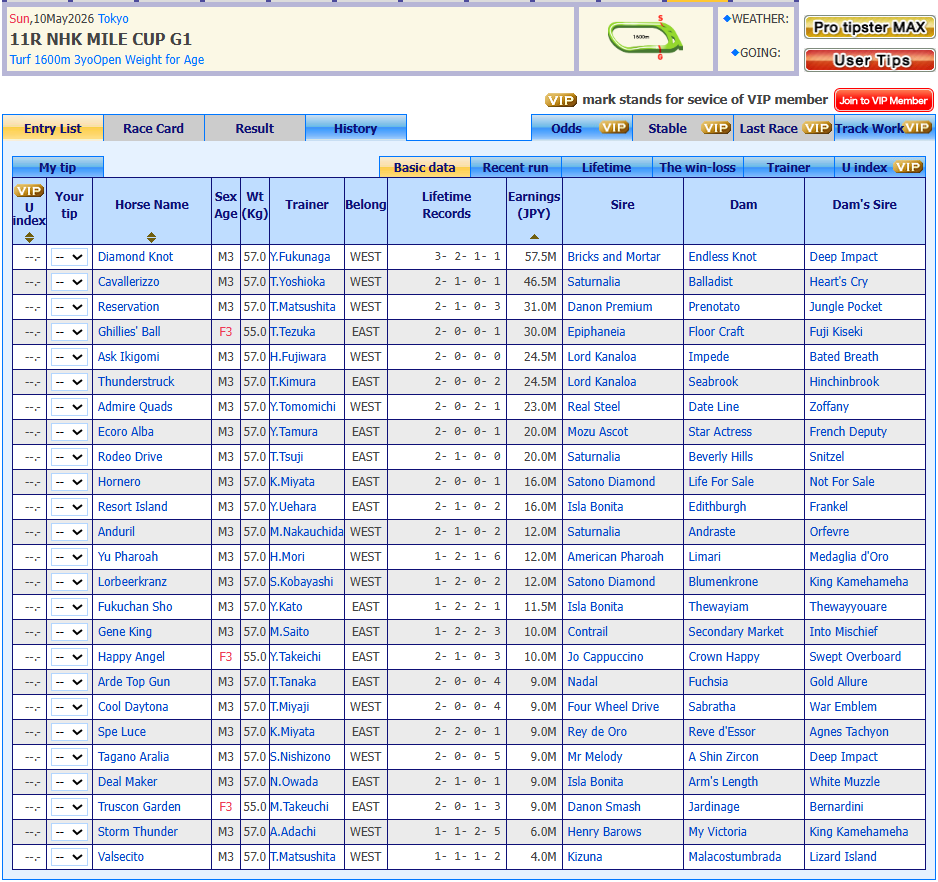
Task: Open tip dropdown for Happy Angel
Action: (x=69, y=657)
